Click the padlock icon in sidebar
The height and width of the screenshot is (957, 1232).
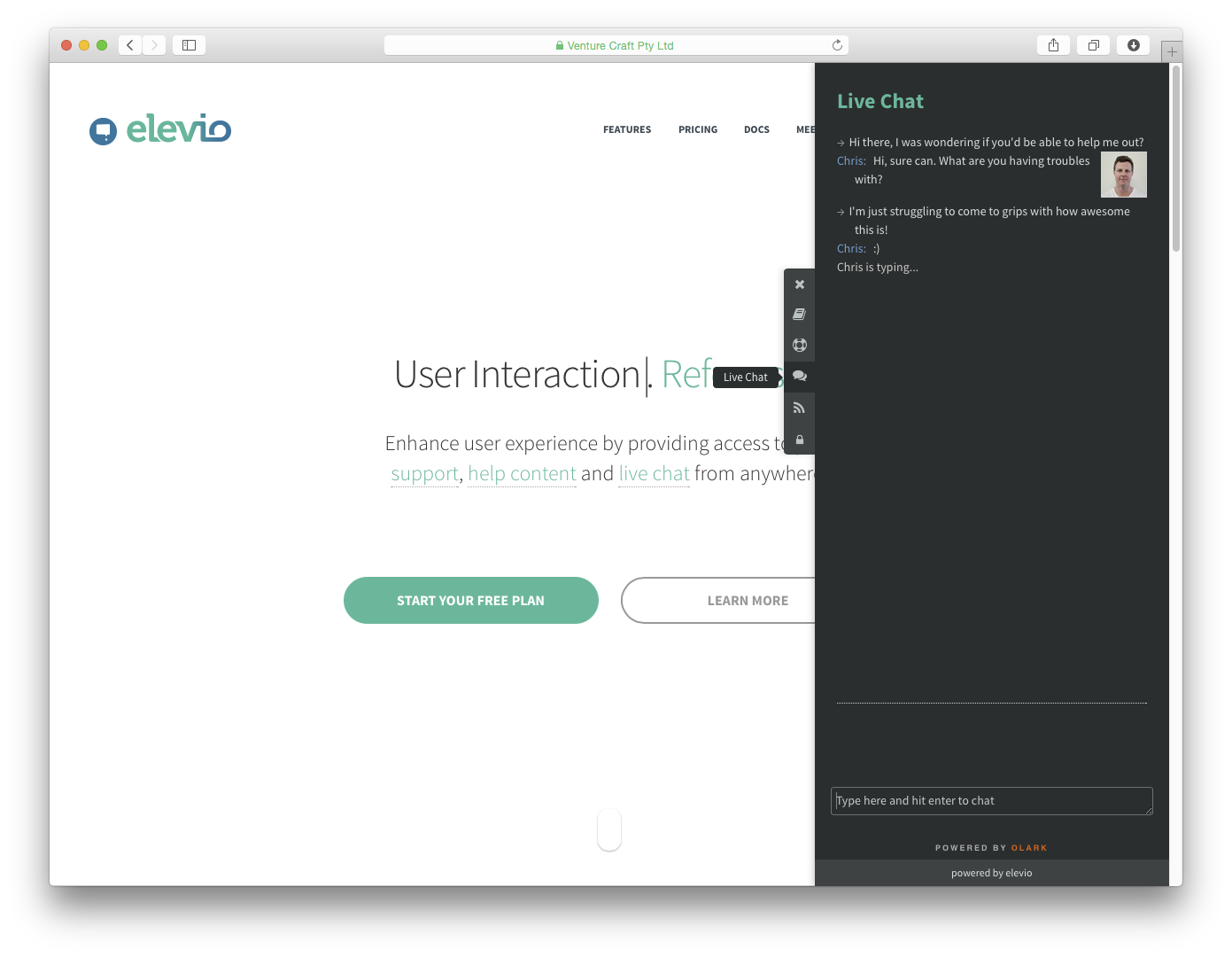[799, 440]
